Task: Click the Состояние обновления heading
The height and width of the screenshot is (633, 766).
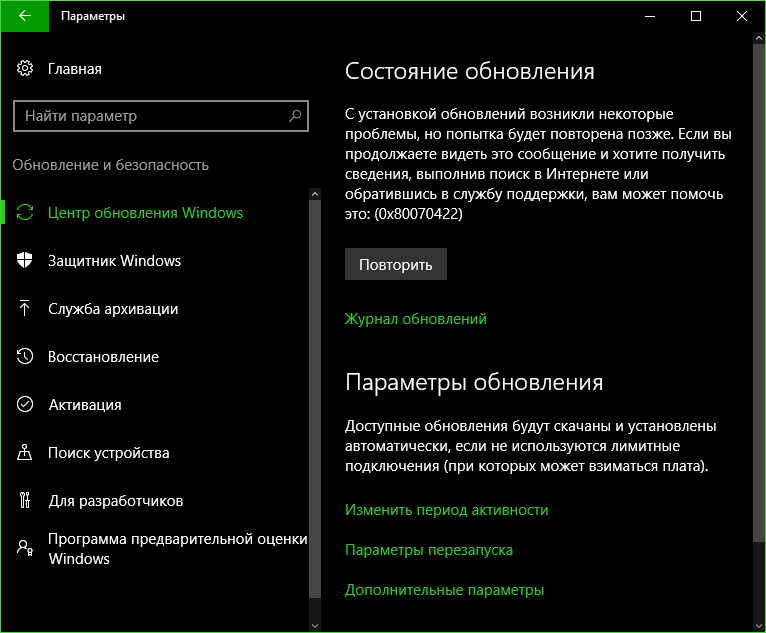Action: [x=469, y=71]
